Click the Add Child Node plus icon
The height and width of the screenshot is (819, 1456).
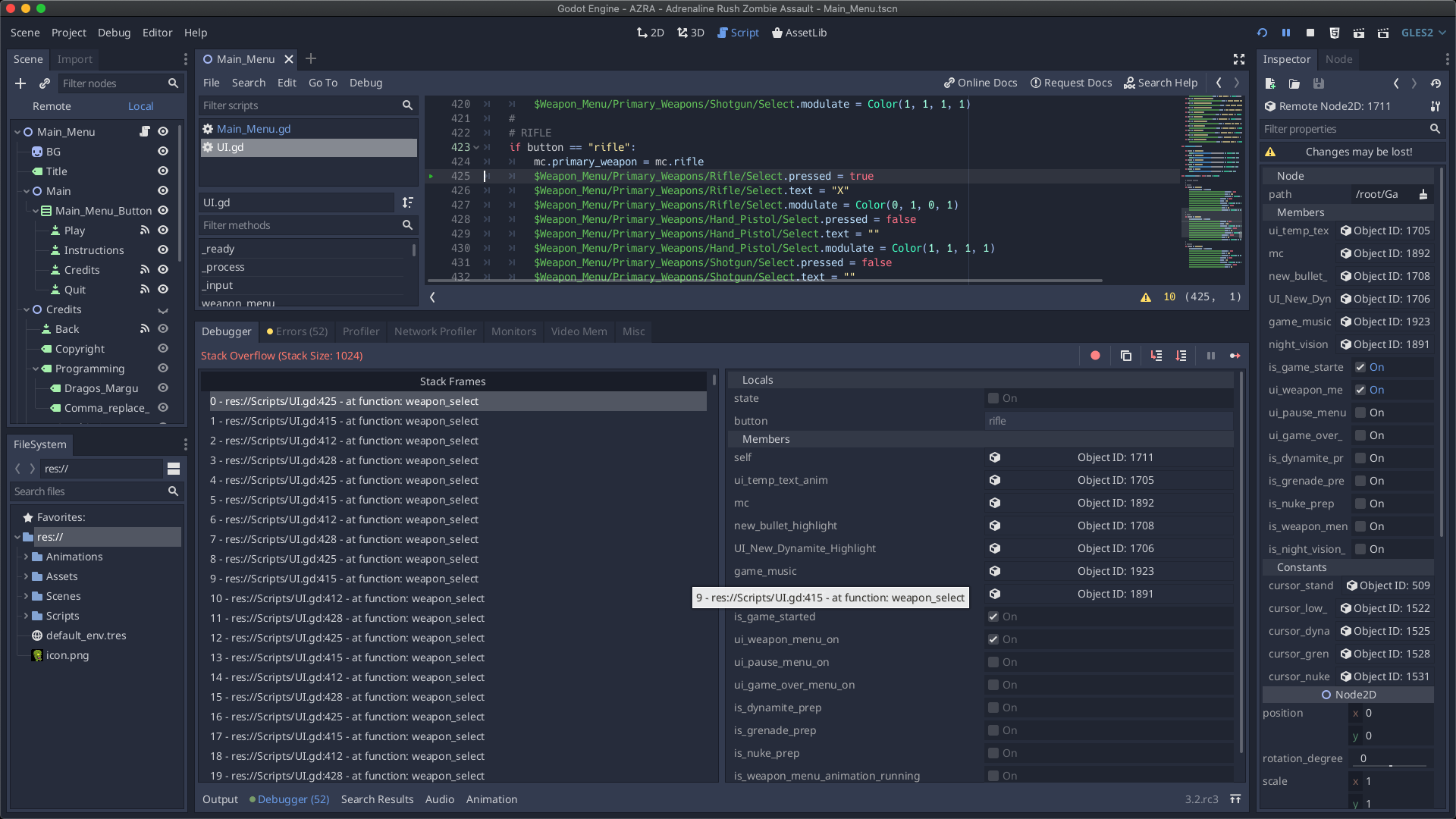[20, 83]
